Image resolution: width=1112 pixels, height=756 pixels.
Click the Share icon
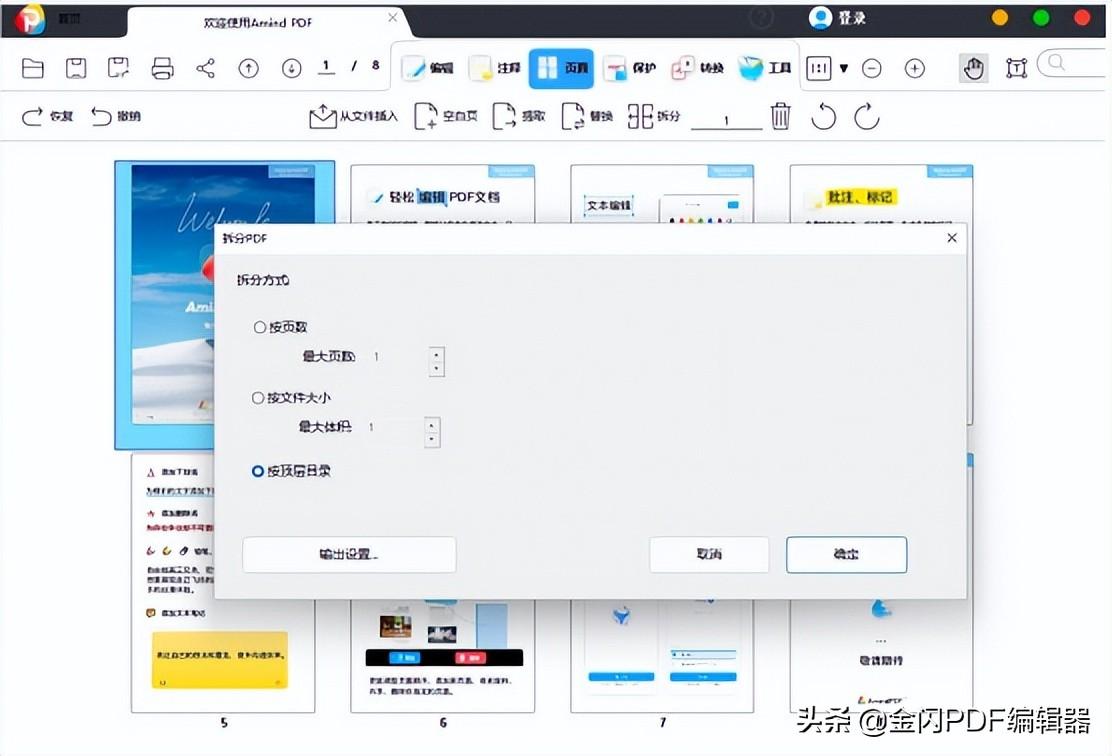(x=206, y=69)
